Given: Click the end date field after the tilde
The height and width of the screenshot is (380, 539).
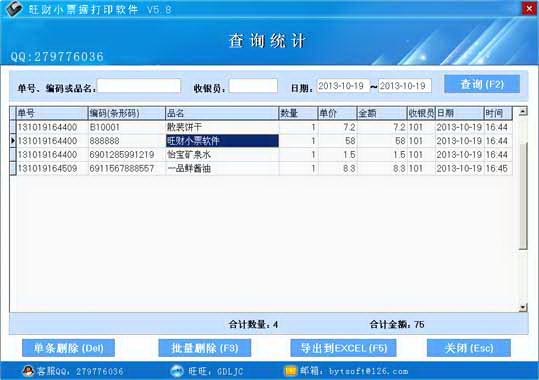Looking at the screenshot, I should pos(405,86).
